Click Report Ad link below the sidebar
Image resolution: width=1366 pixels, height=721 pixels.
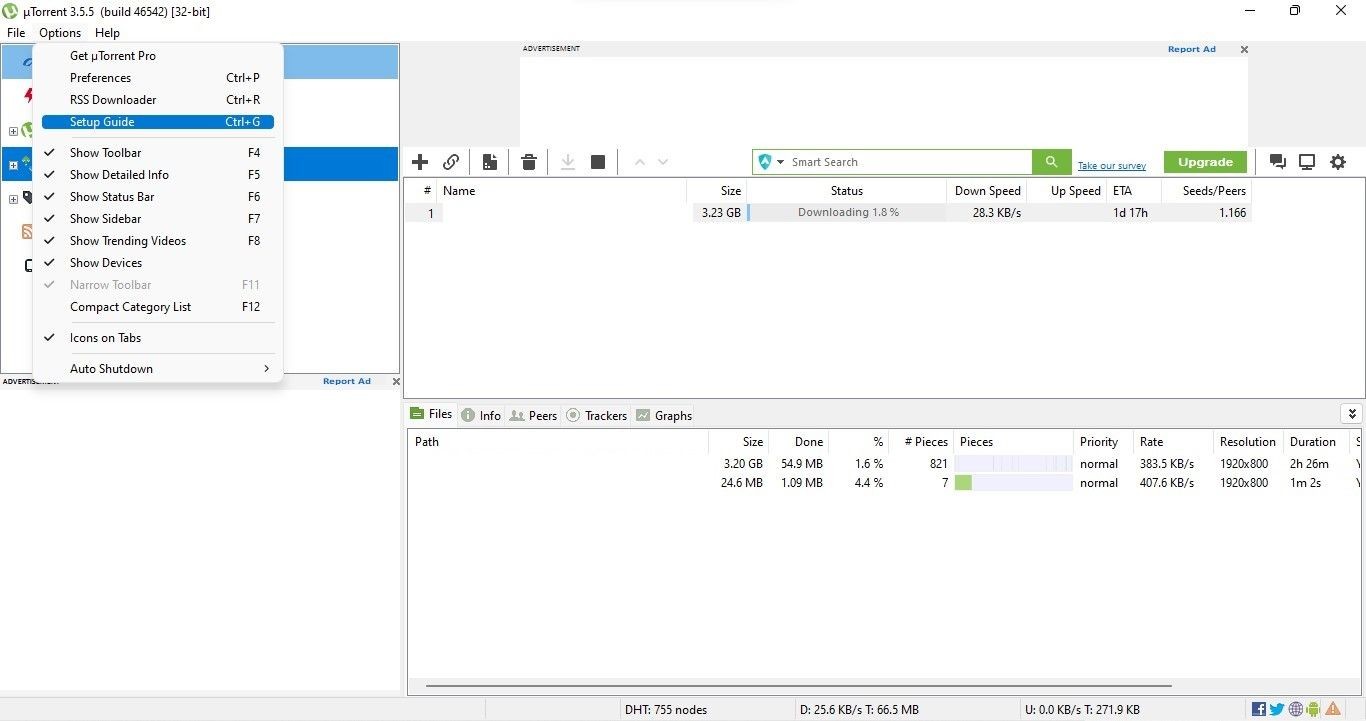(x=346, y=381)
